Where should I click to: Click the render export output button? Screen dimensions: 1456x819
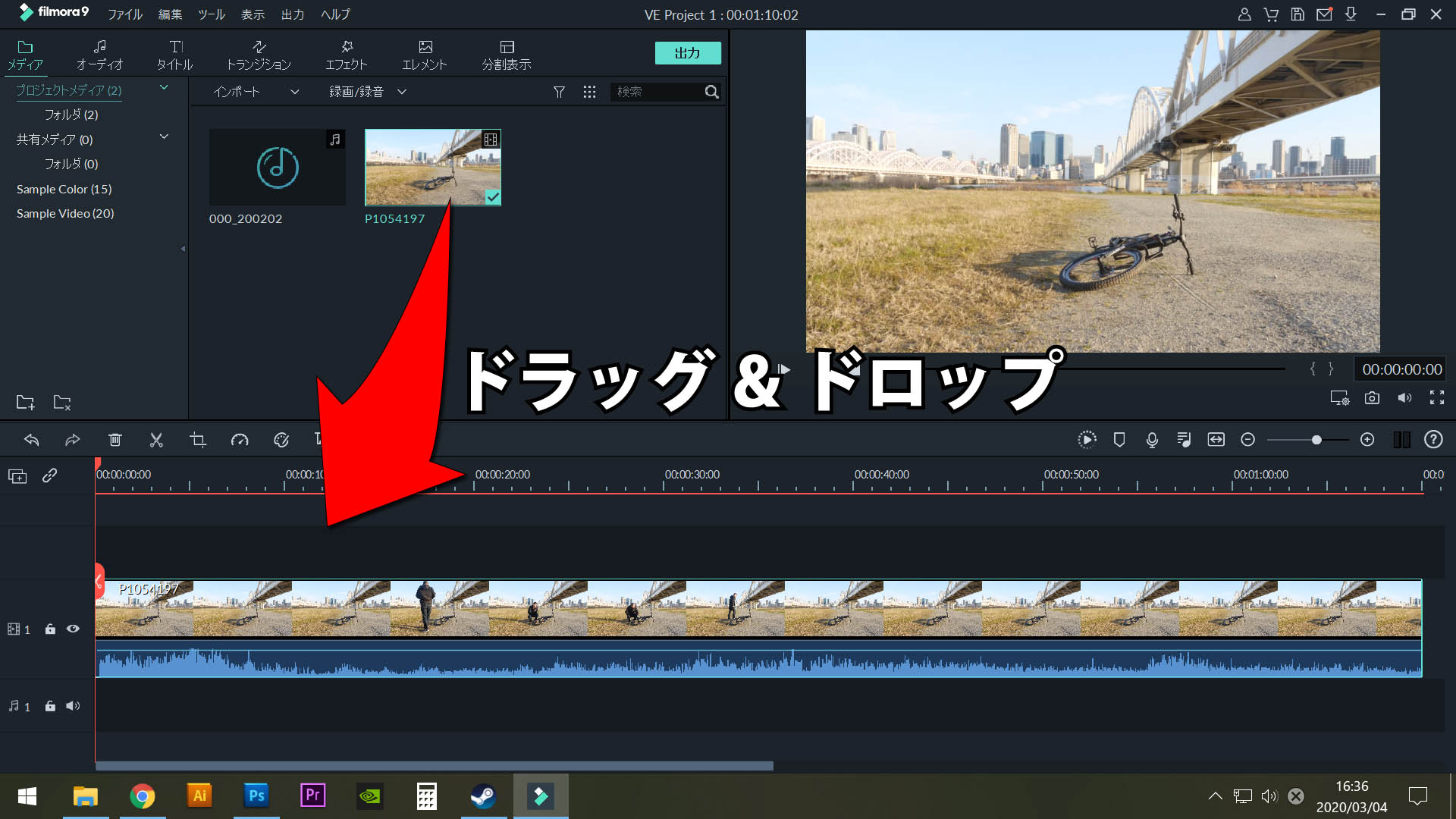point(688,52)
